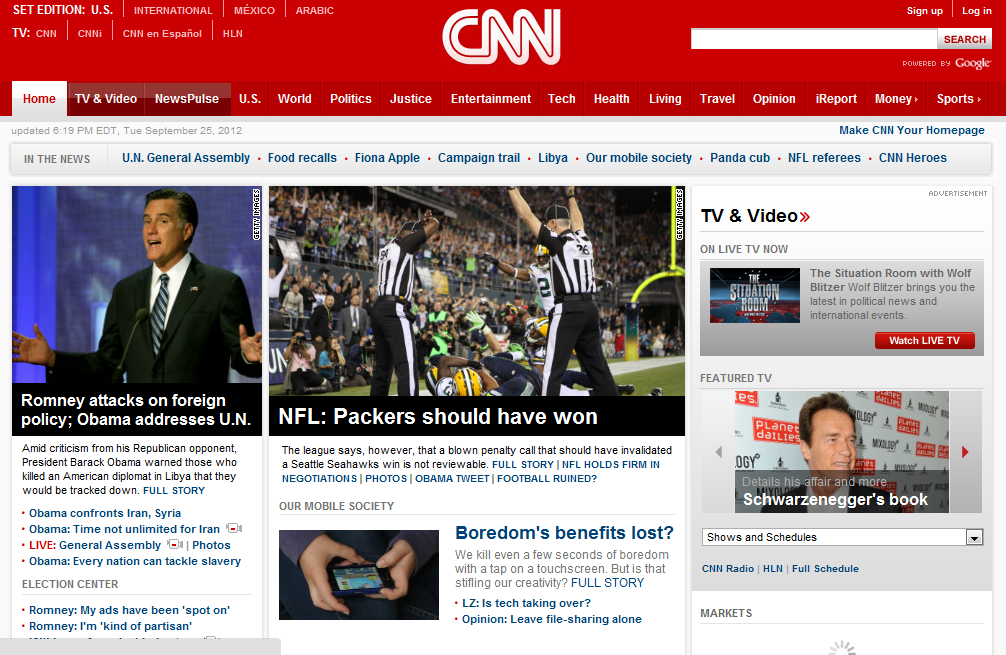Open U.N. General Assembly news topic
Image resolution: width=1006 pixels, height=655 pixels.
pyautogui.click(x=186, y=158)
